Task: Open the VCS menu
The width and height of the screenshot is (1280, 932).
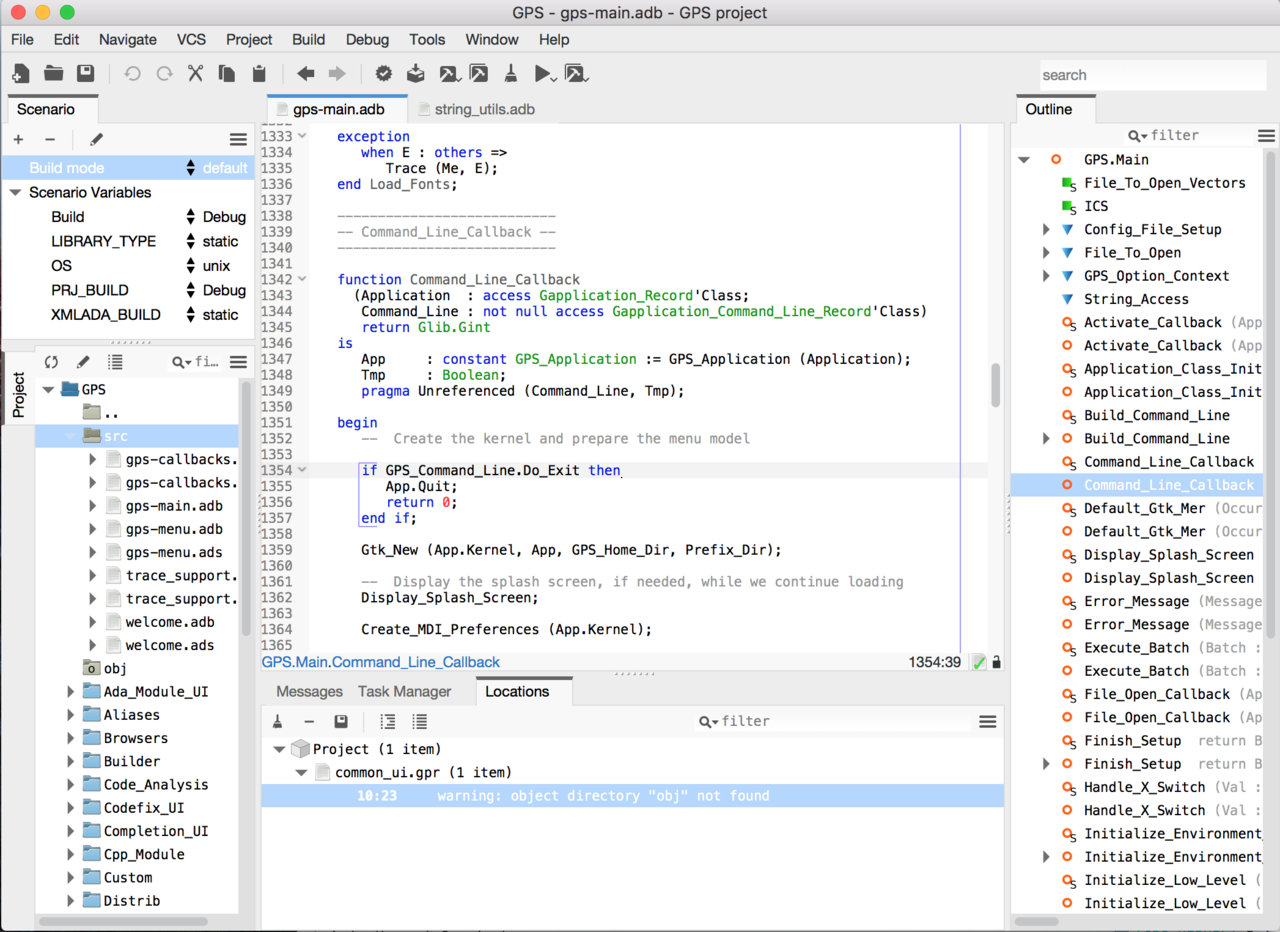Action: 191,39
